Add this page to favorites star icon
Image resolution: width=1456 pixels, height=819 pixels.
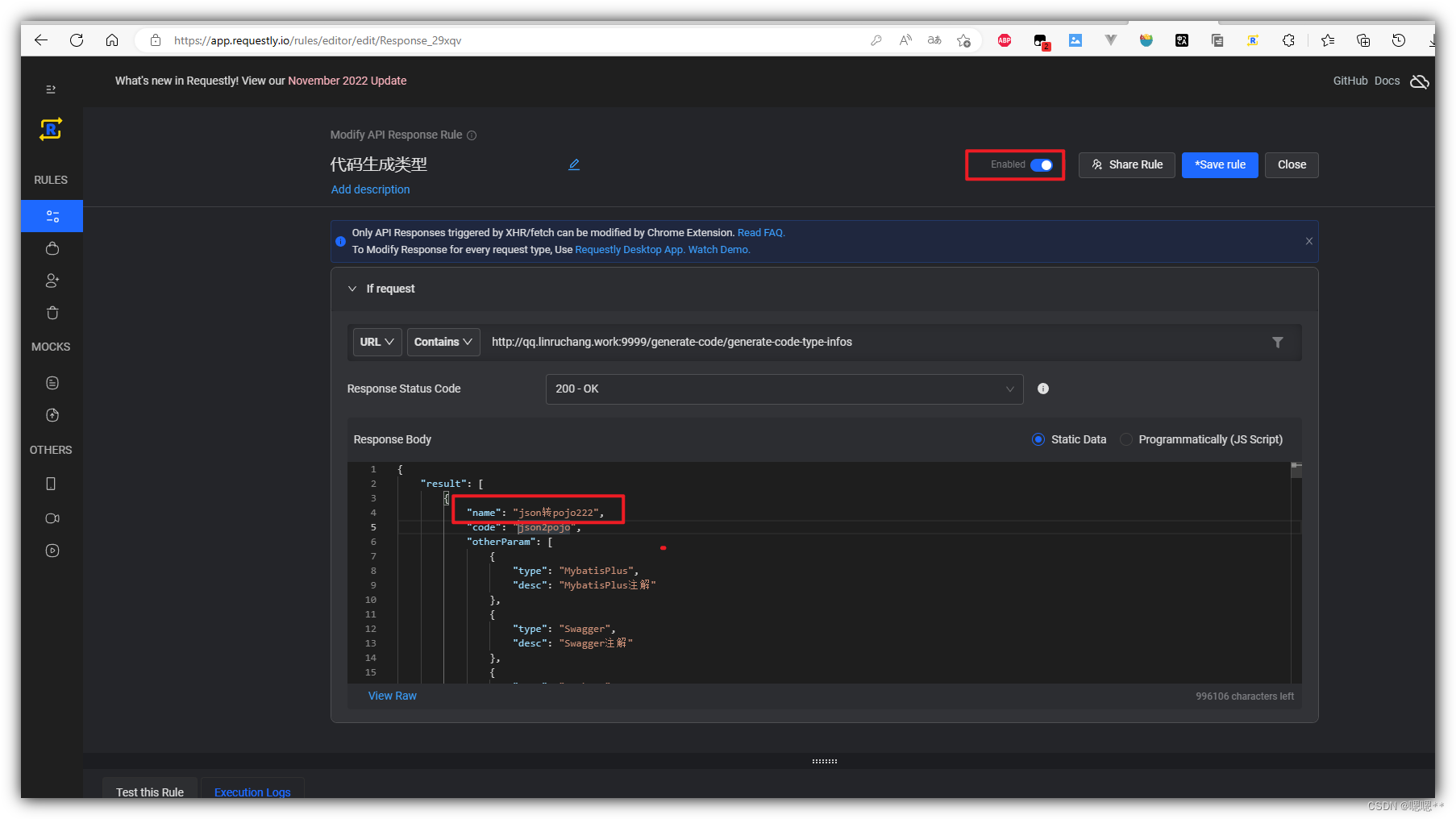coord(963,40)
